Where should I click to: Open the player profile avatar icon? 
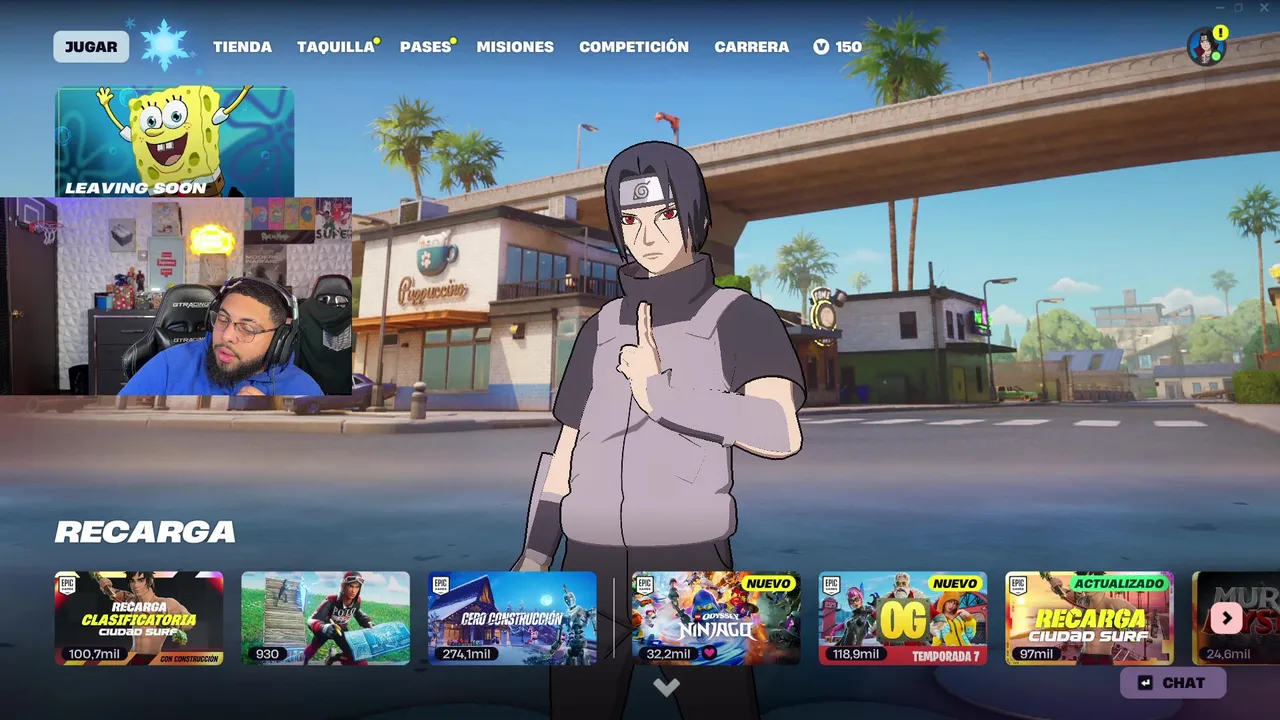pyautogui.click(x=1205, y=46)
